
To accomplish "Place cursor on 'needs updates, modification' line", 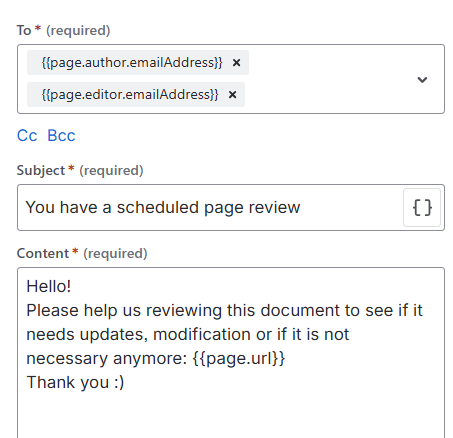I will coord(188,334).
